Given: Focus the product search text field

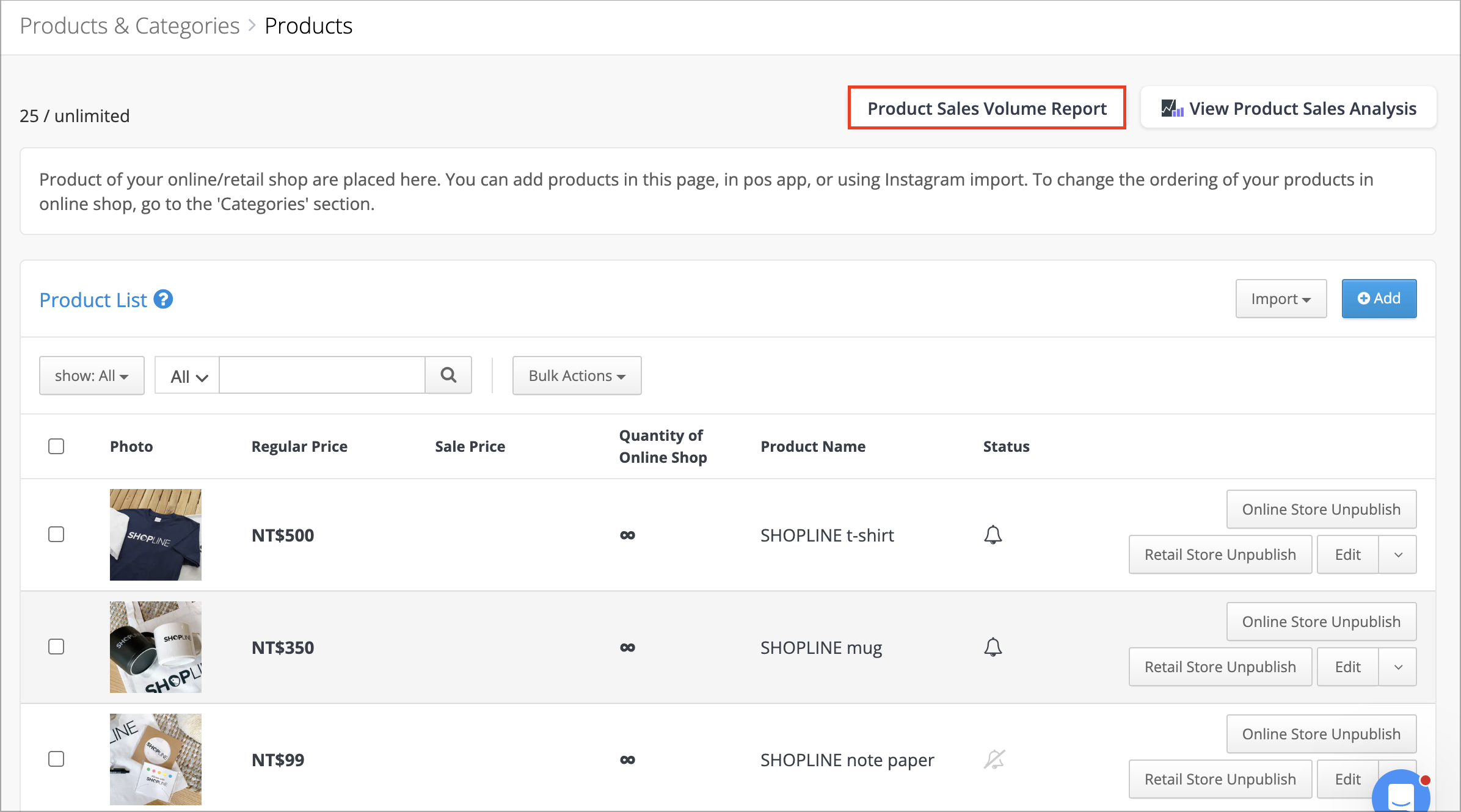Looking at the screenshot, I should [x=322, y=375].
